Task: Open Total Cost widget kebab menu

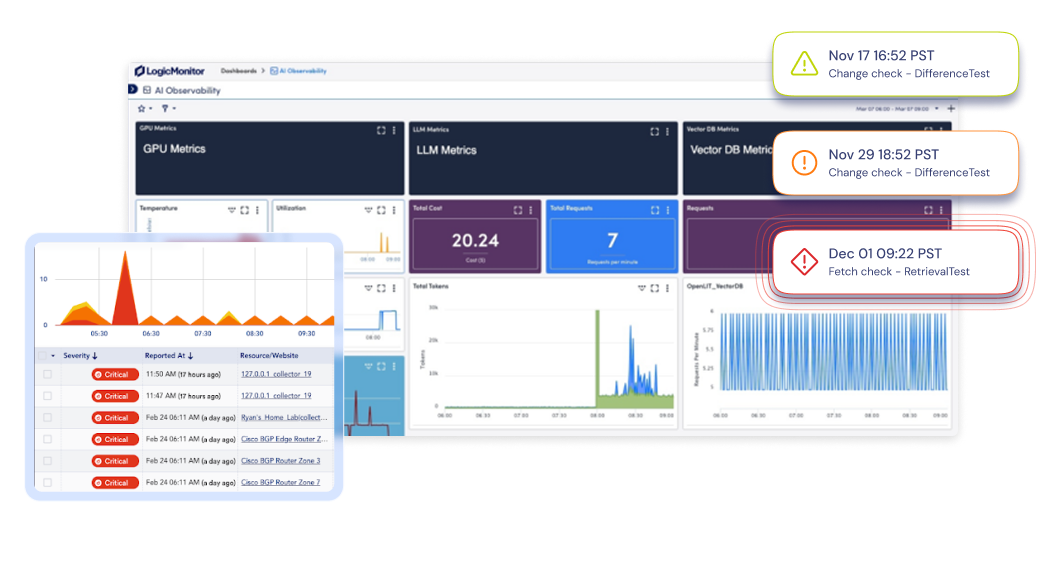Action: coord(531,210)
